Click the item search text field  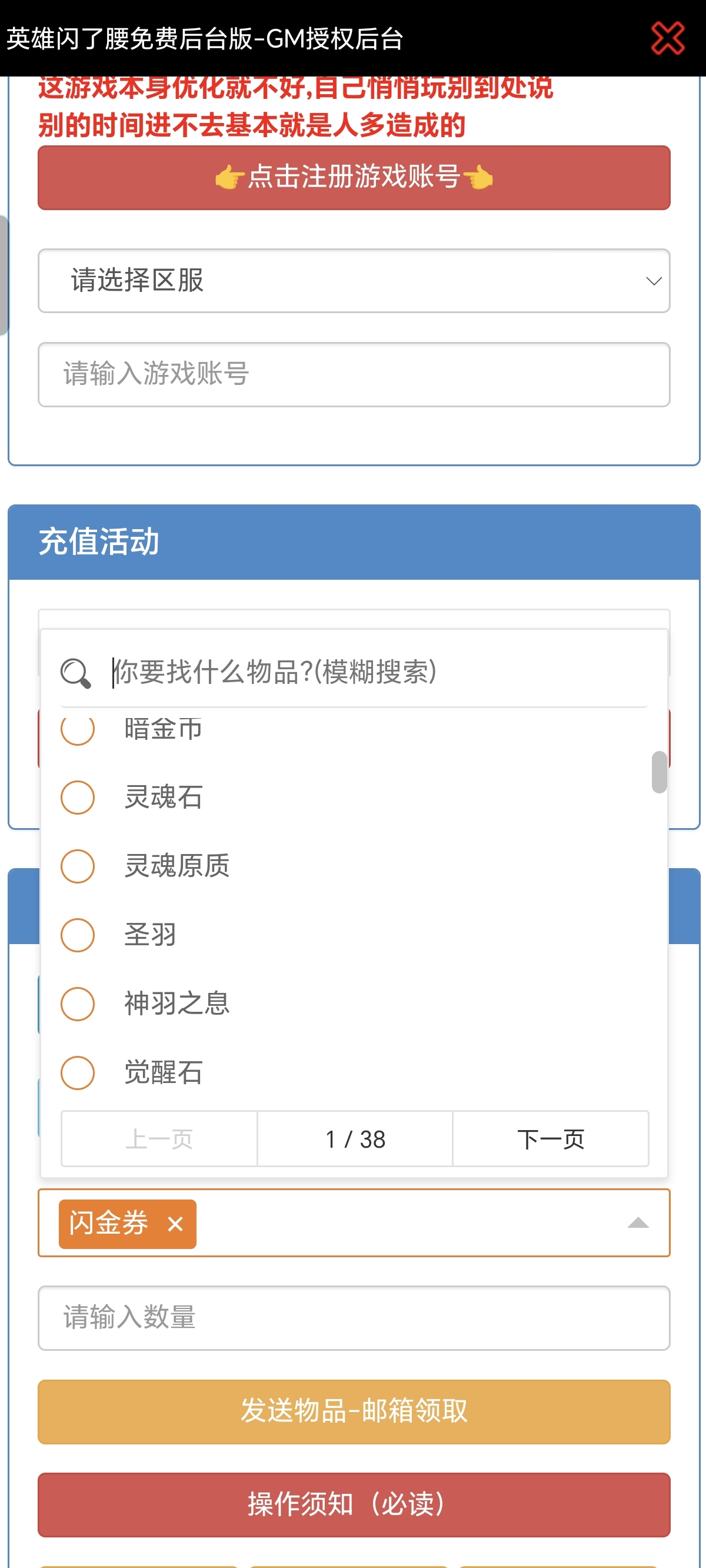pyautogui.click(x=377, y=672)
